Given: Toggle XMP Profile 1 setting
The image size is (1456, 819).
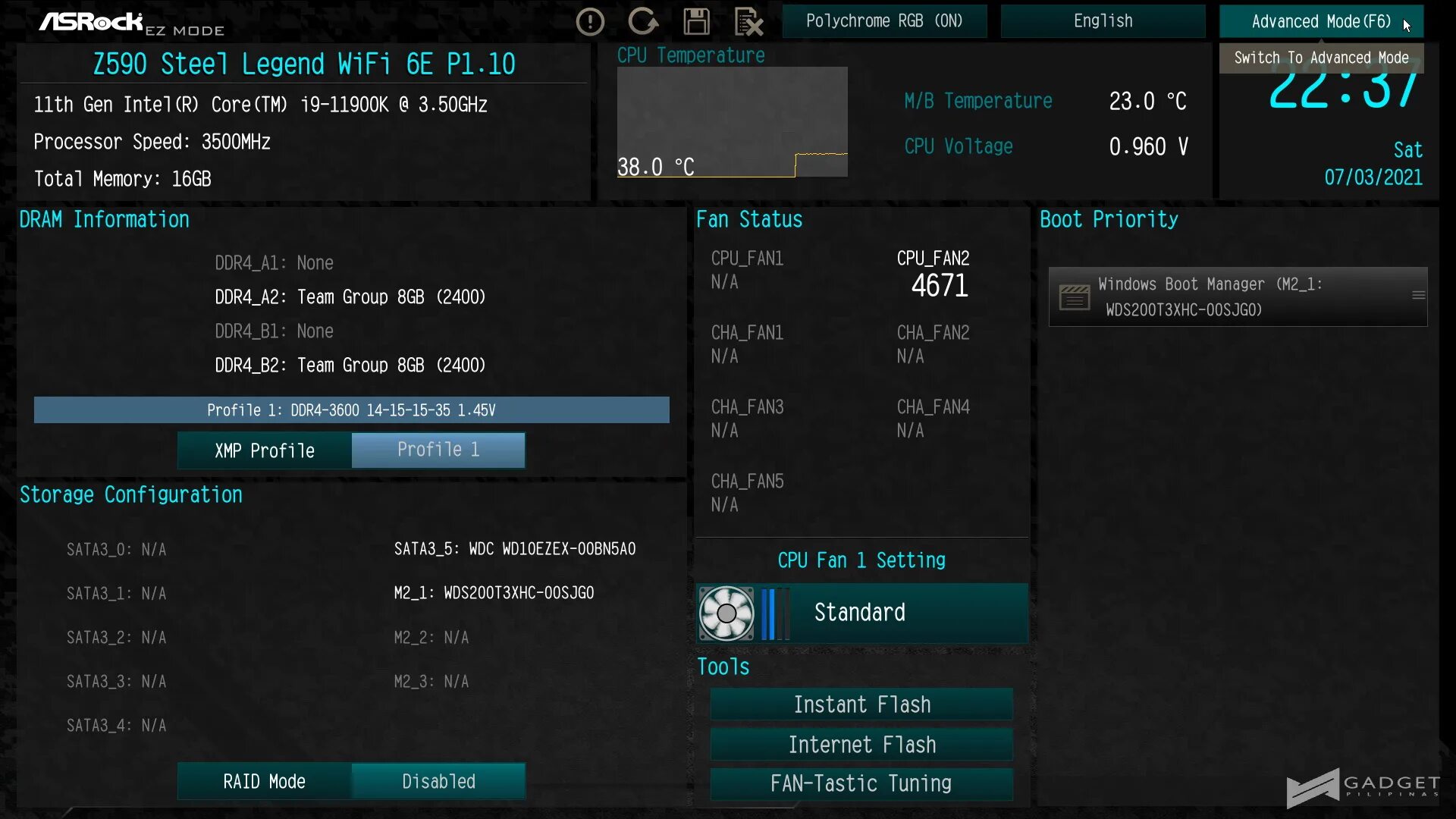Looking at the screenshot, I should 438,450.
